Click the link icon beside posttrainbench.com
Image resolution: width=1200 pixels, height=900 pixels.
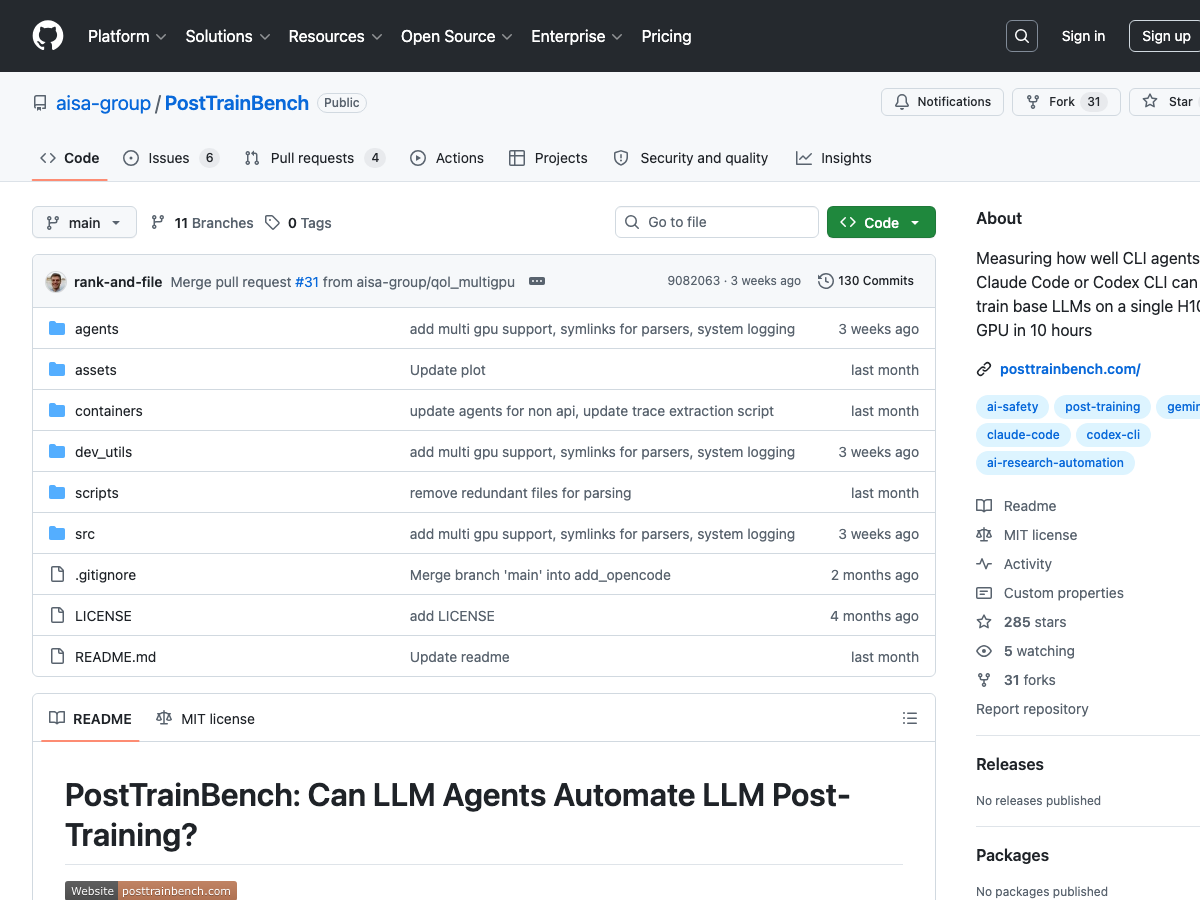pos(983,368)
